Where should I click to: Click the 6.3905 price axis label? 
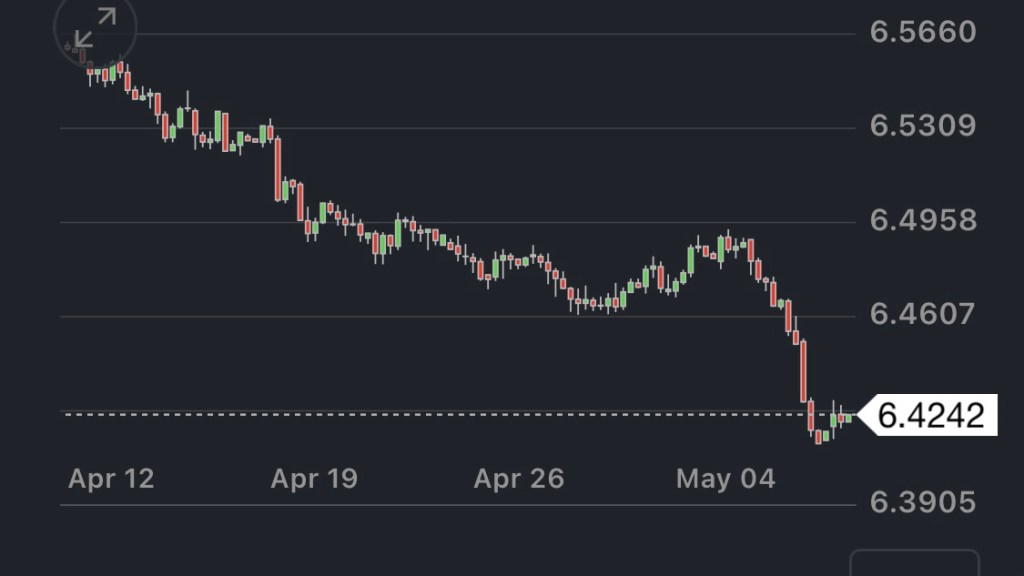[922, 502]
